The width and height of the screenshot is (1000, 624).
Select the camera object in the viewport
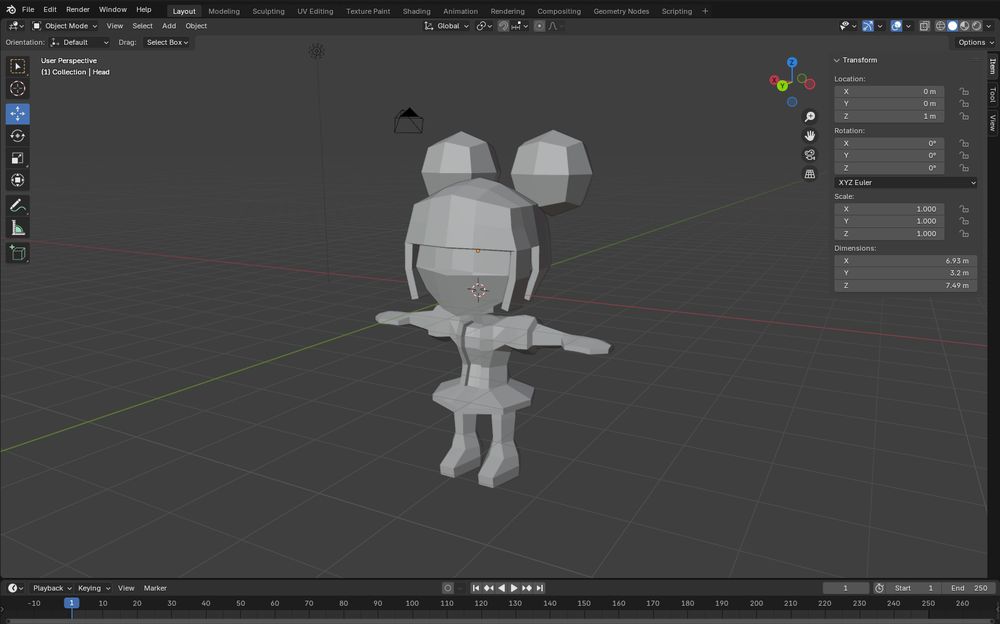(408, 121)
